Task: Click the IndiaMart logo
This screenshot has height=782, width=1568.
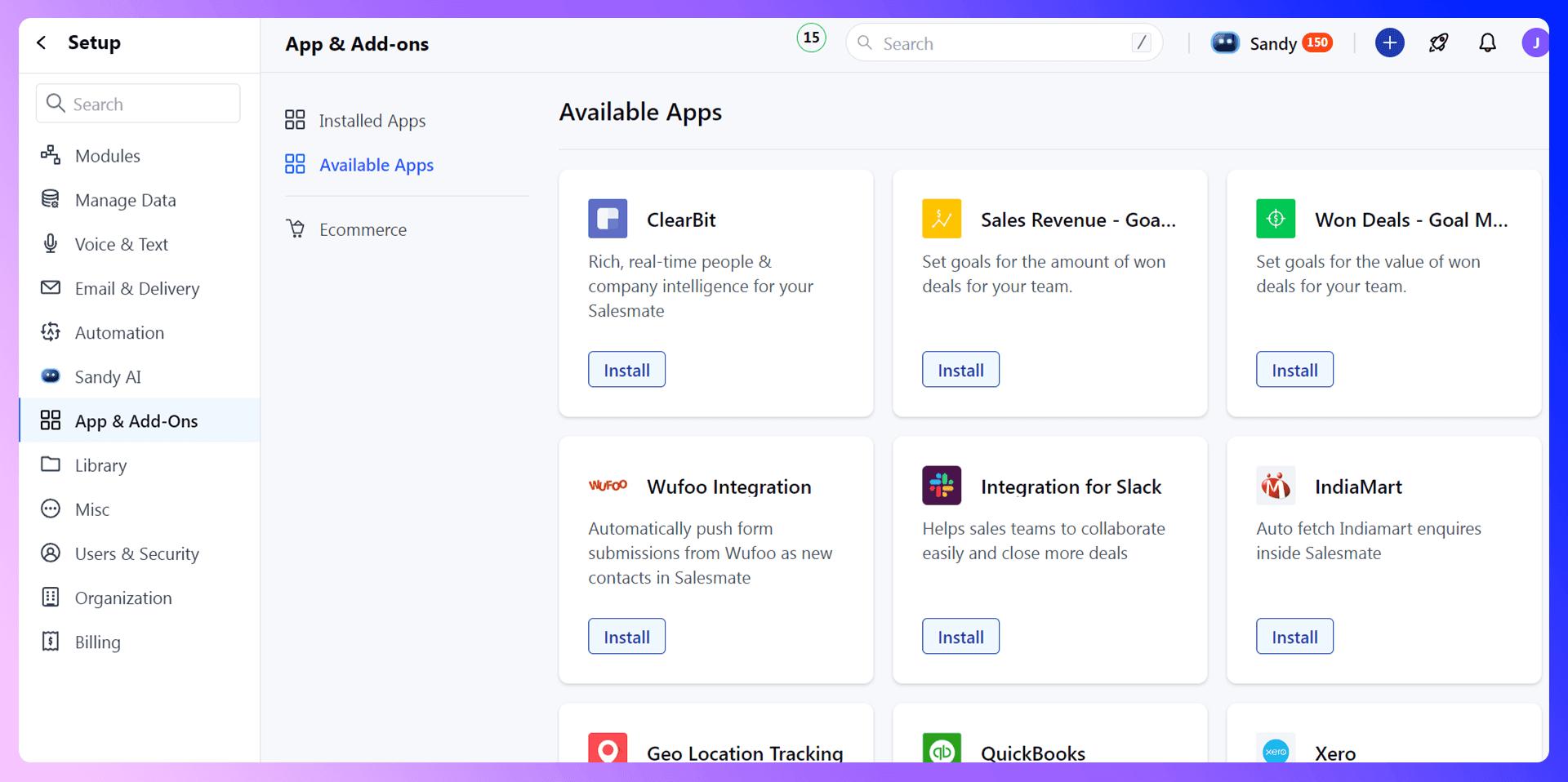Action: coord(1276,486)
